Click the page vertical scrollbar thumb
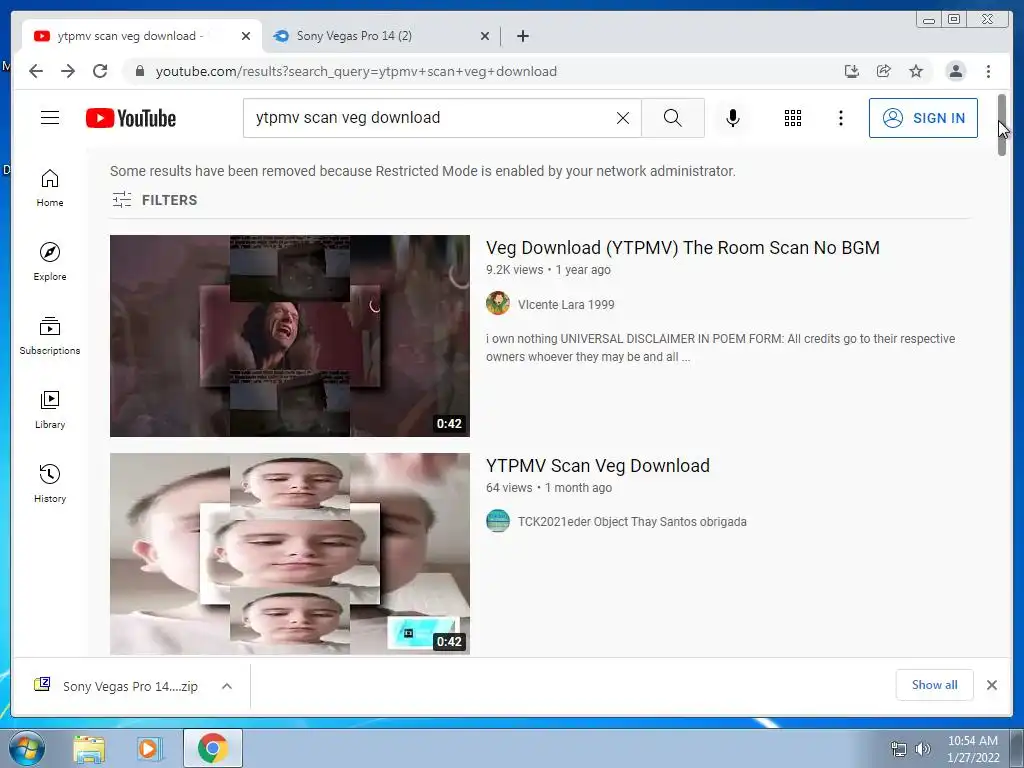 coord(1002,125)
